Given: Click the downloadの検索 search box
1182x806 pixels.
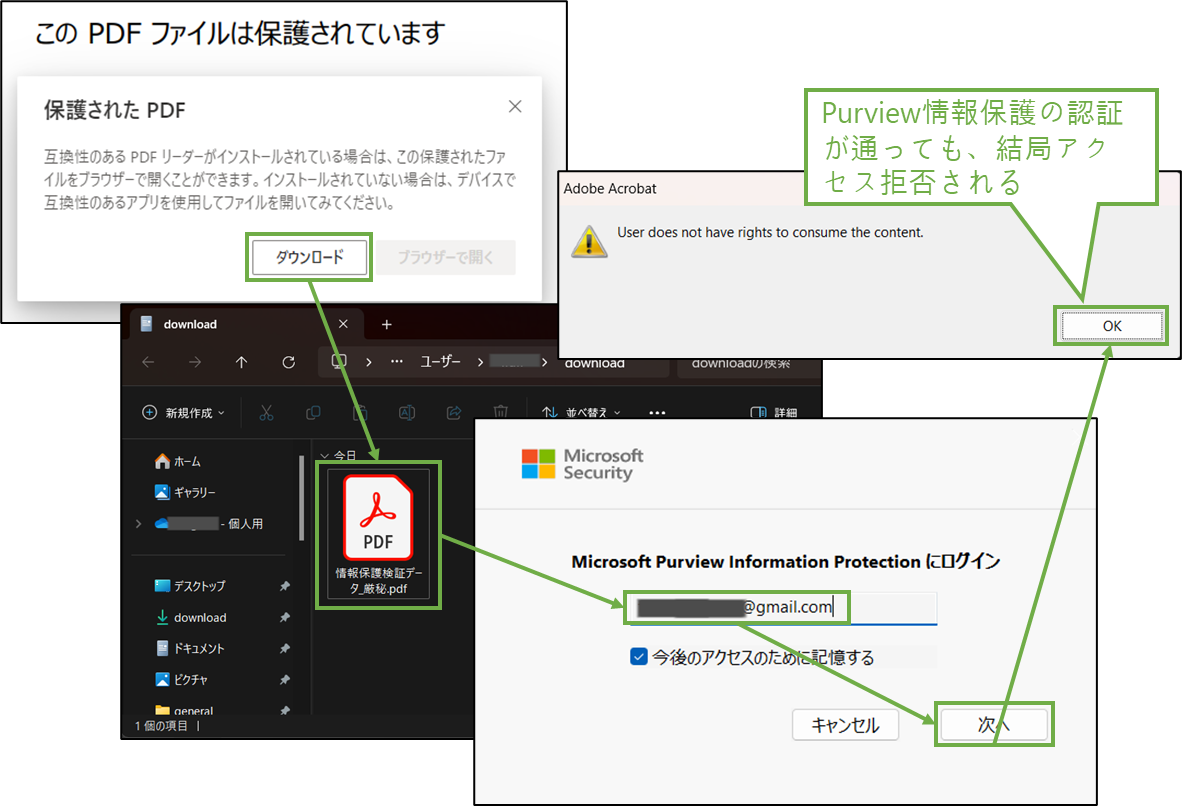Looking at the screenshot, I should pos(746,365).
